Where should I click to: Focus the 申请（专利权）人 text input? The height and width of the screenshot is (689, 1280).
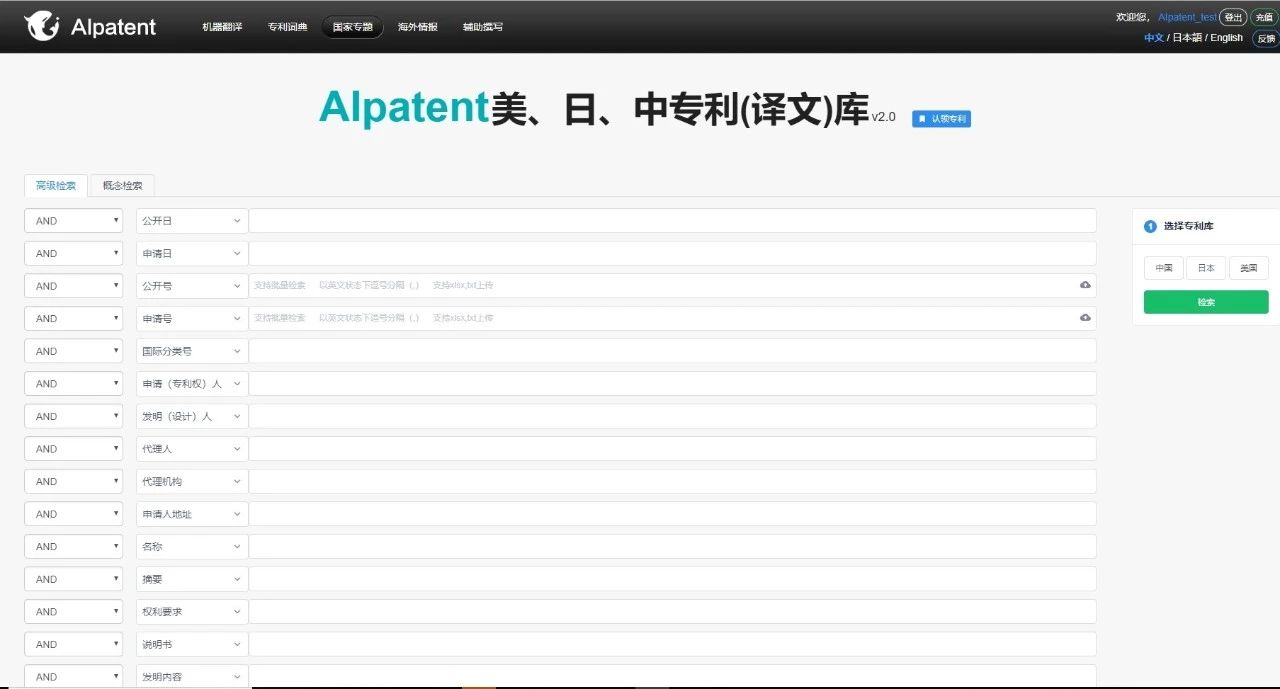[x=672, y=384]
